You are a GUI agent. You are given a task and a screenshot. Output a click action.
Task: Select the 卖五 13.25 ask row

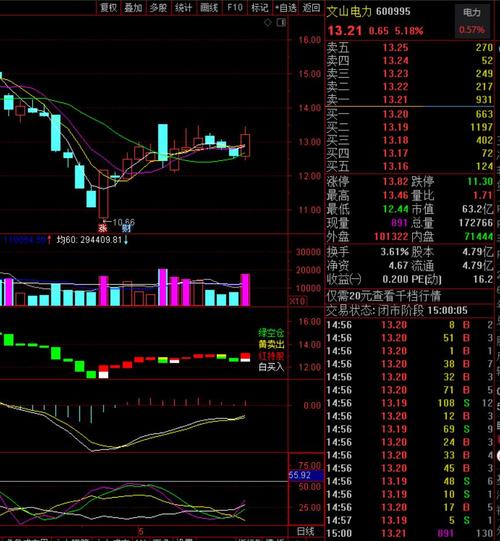(410, 48)
